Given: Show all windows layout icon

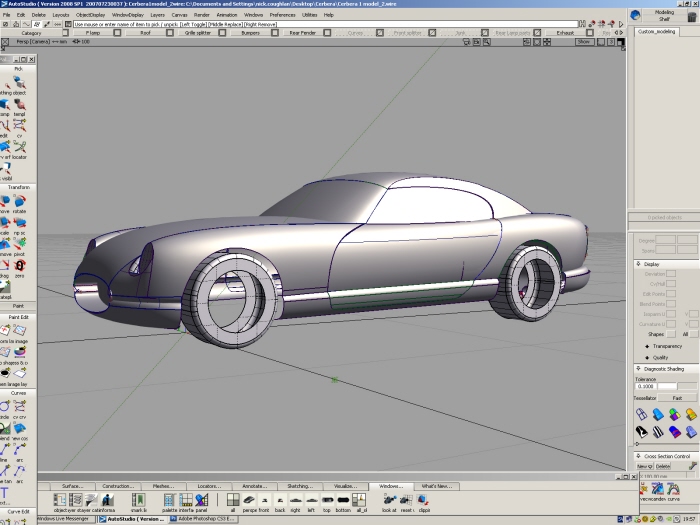Looking at the screenshot, I should pos(232,499).
